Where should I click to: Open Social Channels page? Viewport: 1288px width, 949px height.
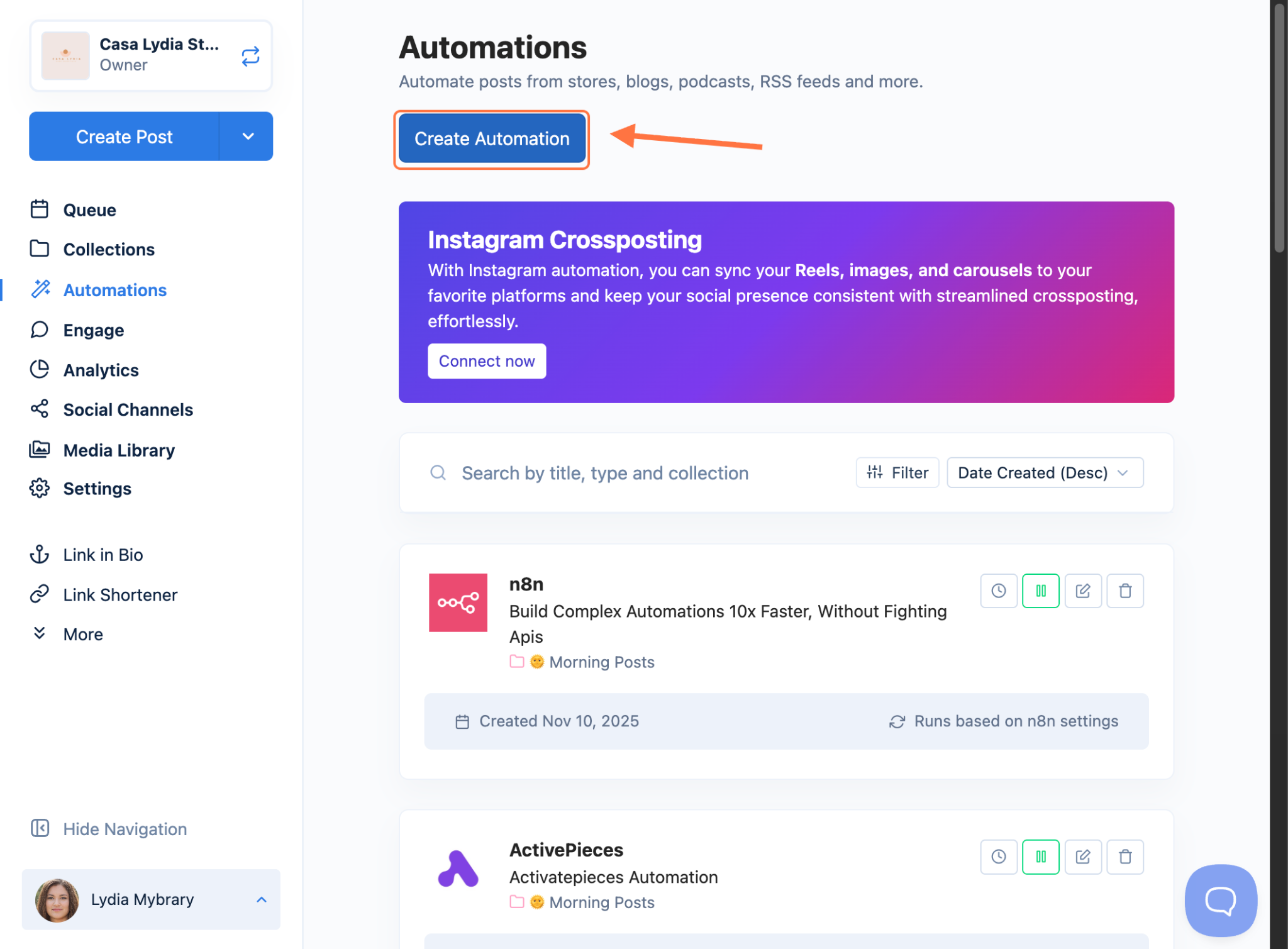tap(128, 409)
